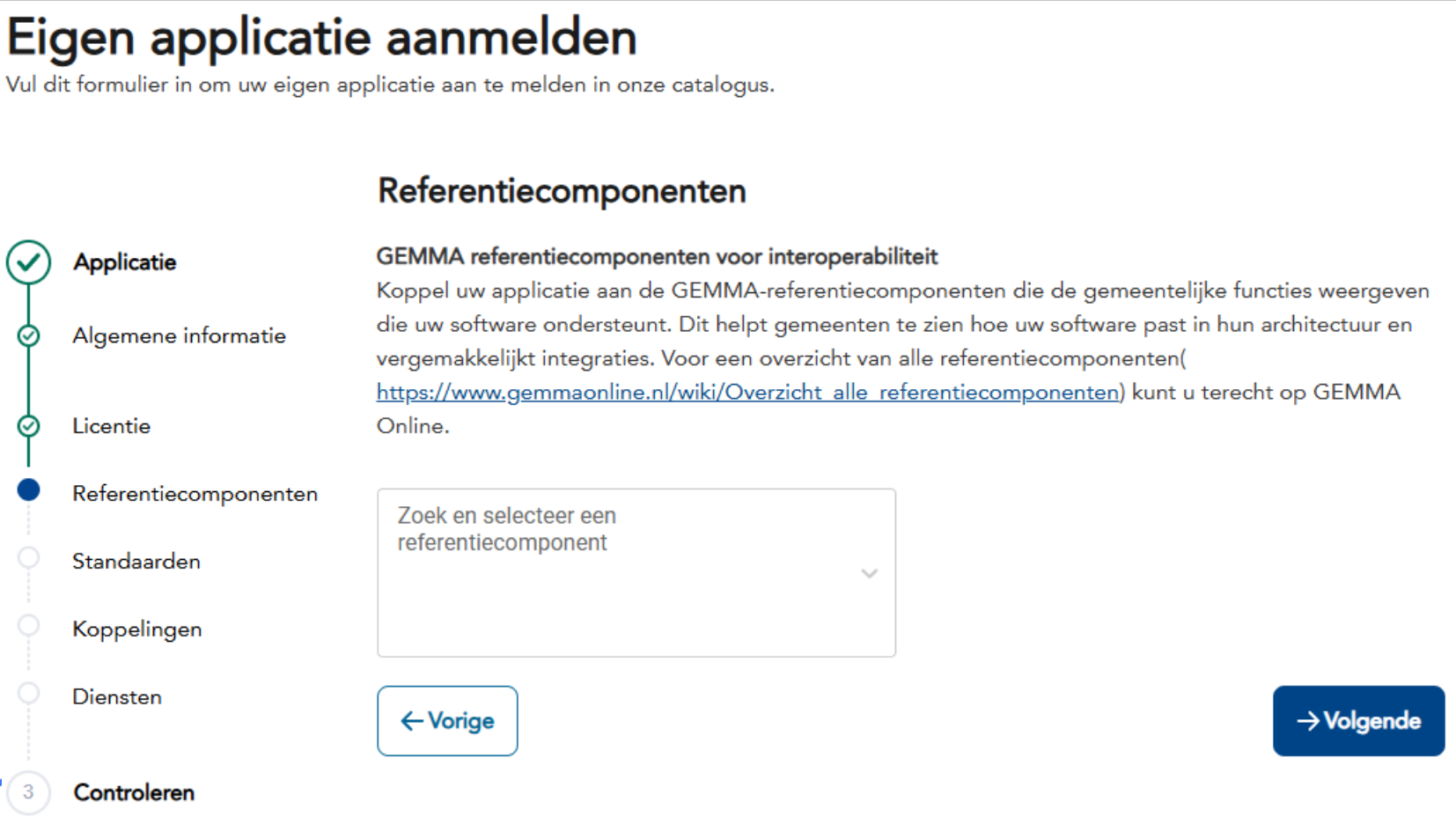Go to the Applicatie step label
Screen dimensions: 1456x824
pos(125,262)
